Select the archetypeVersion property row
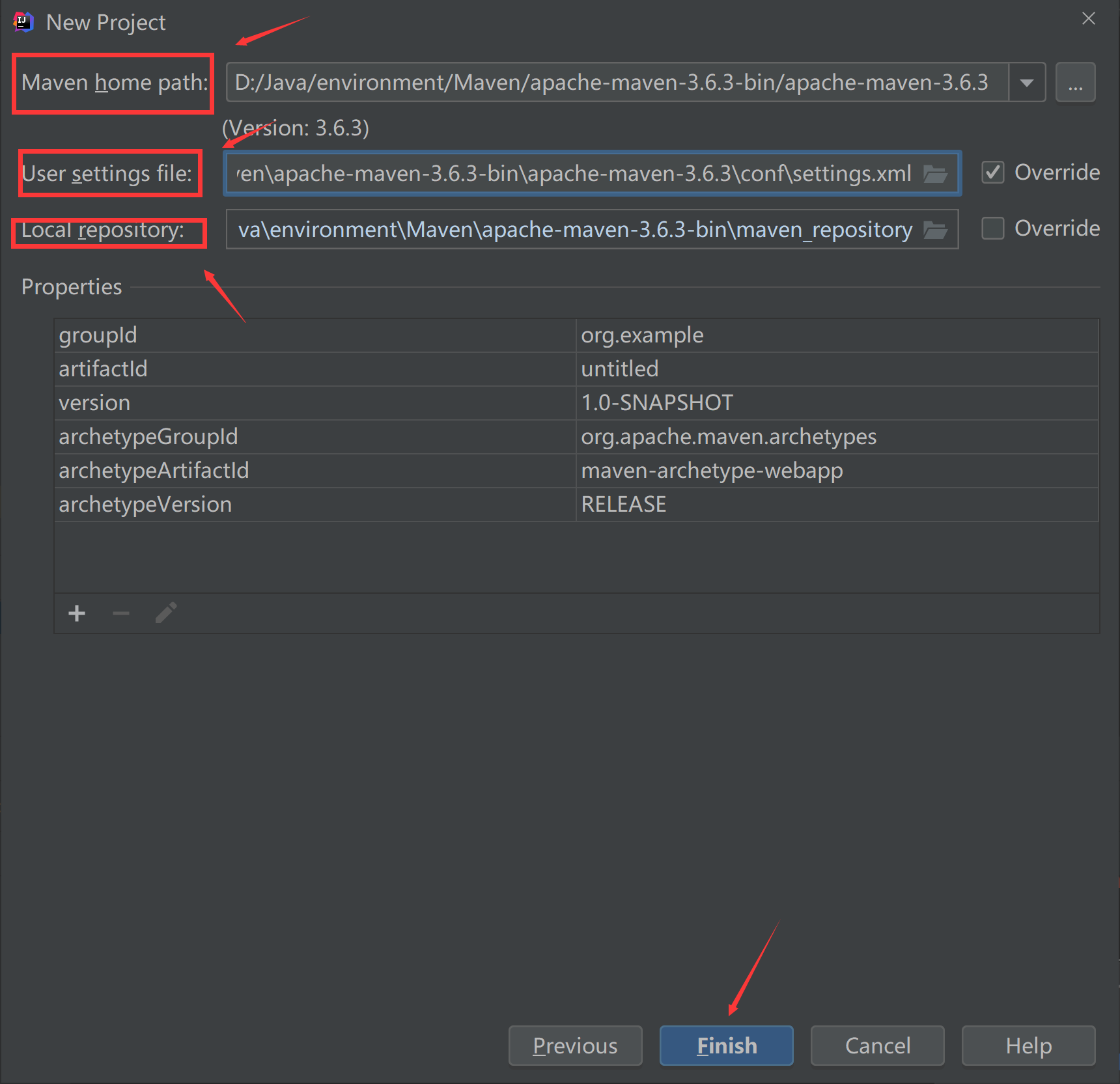The width and height of the screenshot is (1120, 1084). (x=576, y=505)
